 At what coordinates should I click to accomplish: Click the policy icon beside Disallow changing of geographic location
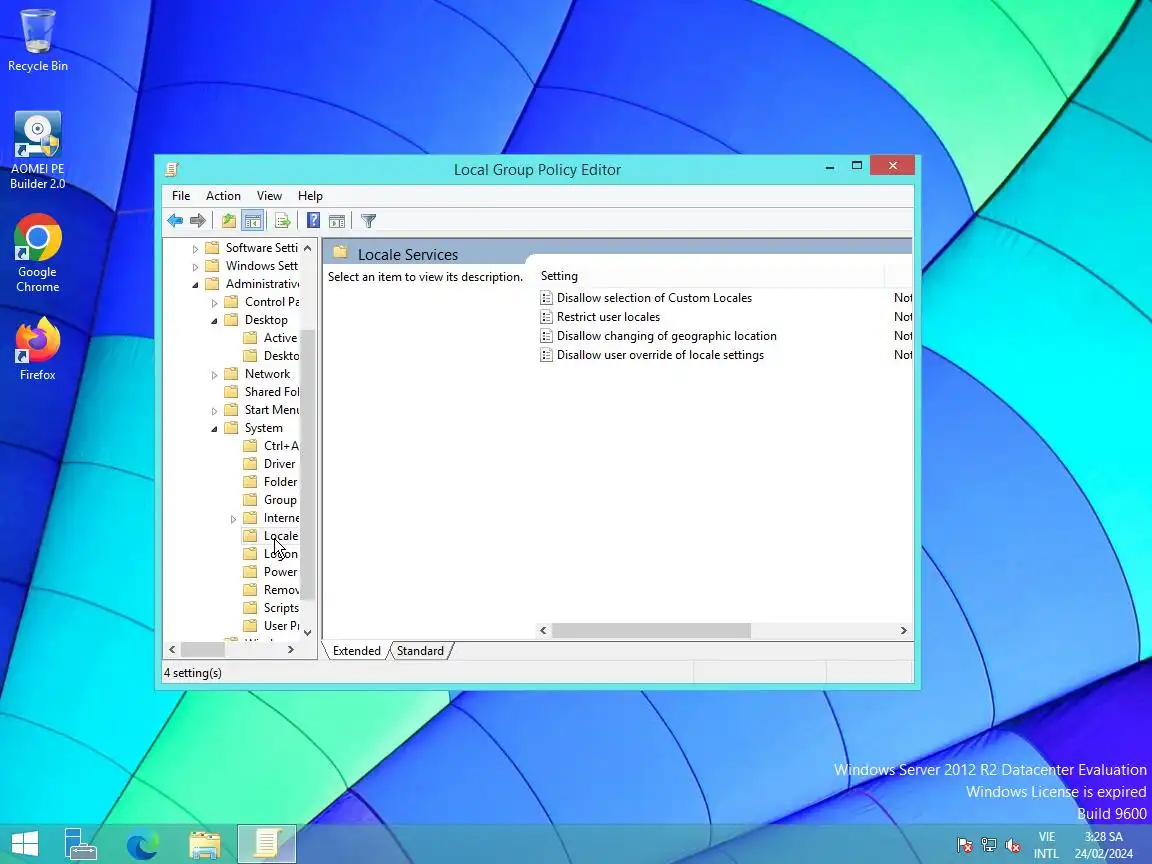tap(546, 336)
